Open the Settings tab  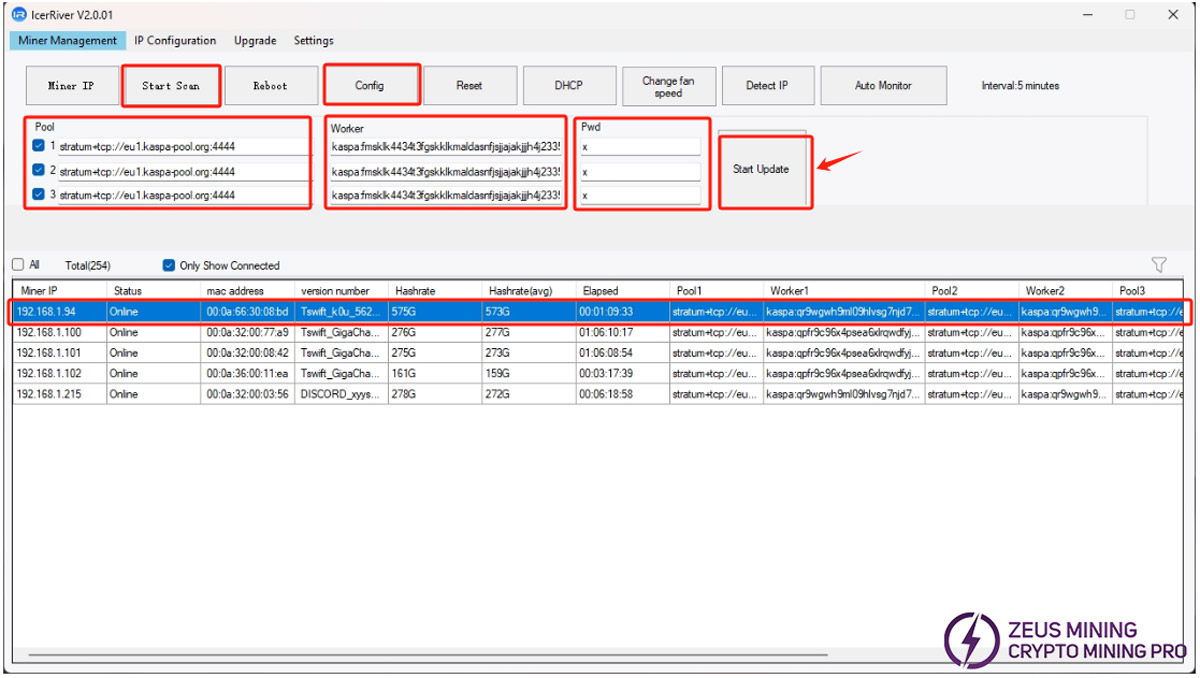[313, 41]
